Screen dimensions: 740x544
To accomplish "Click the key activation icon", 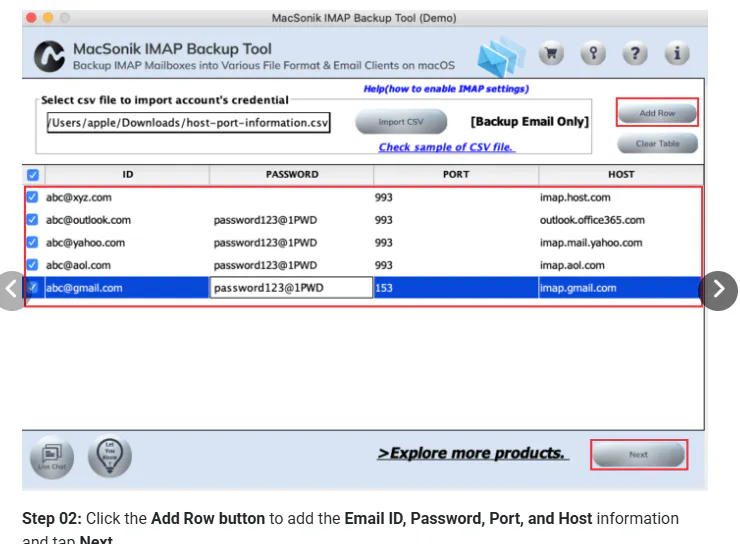I will (593, 53).
